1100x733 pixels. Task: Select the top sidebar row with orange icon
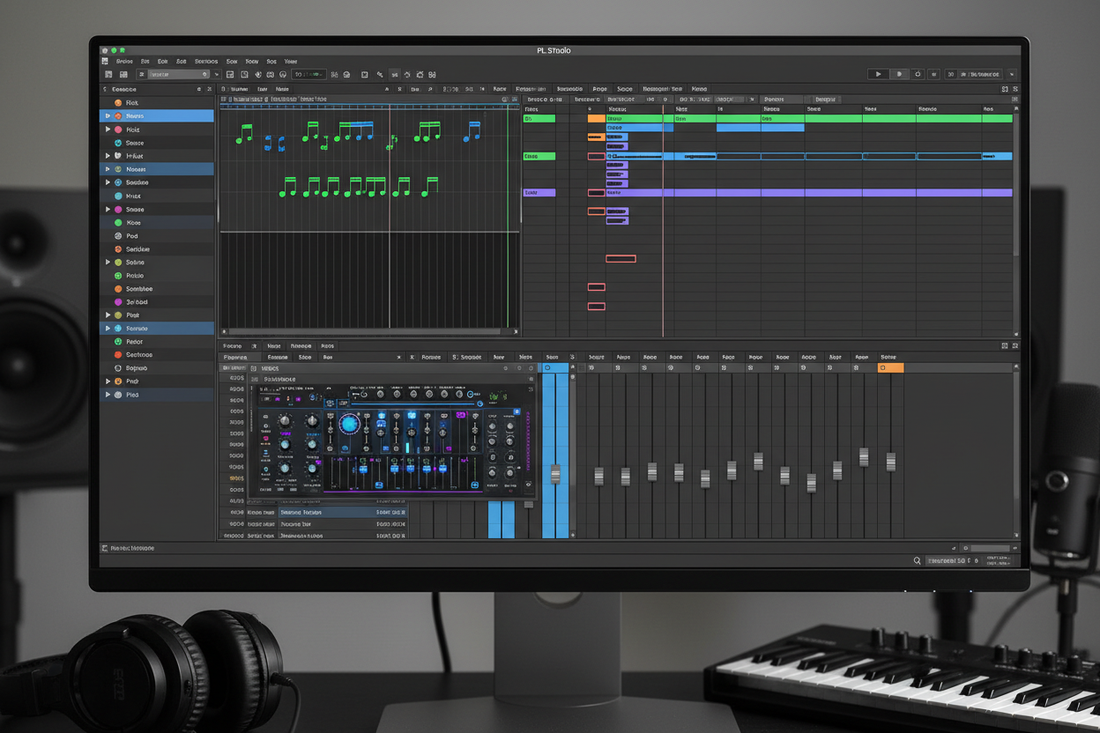point(157,102)
